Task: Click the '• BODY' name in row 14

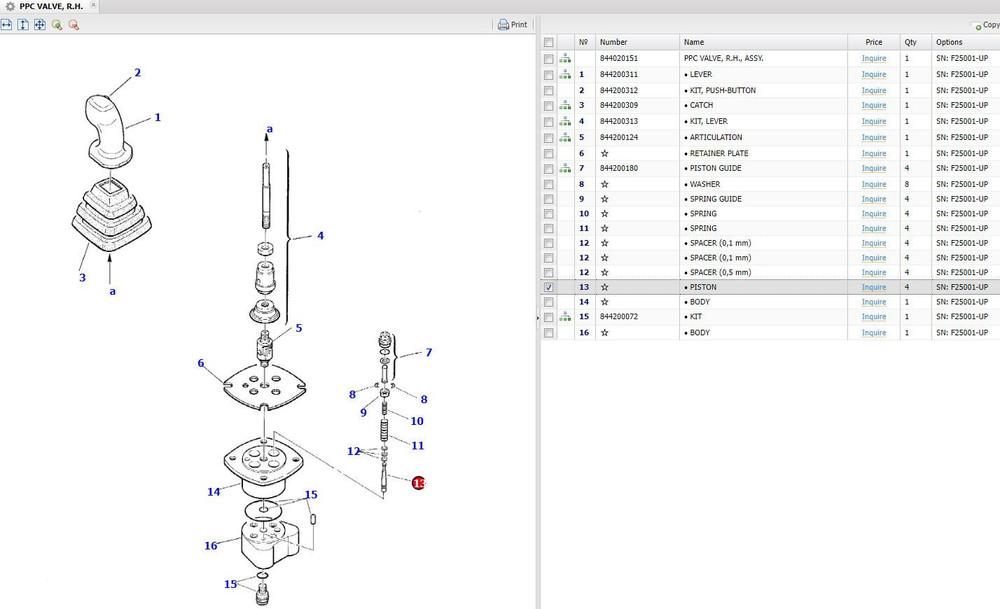Action: tap(697, 302)
